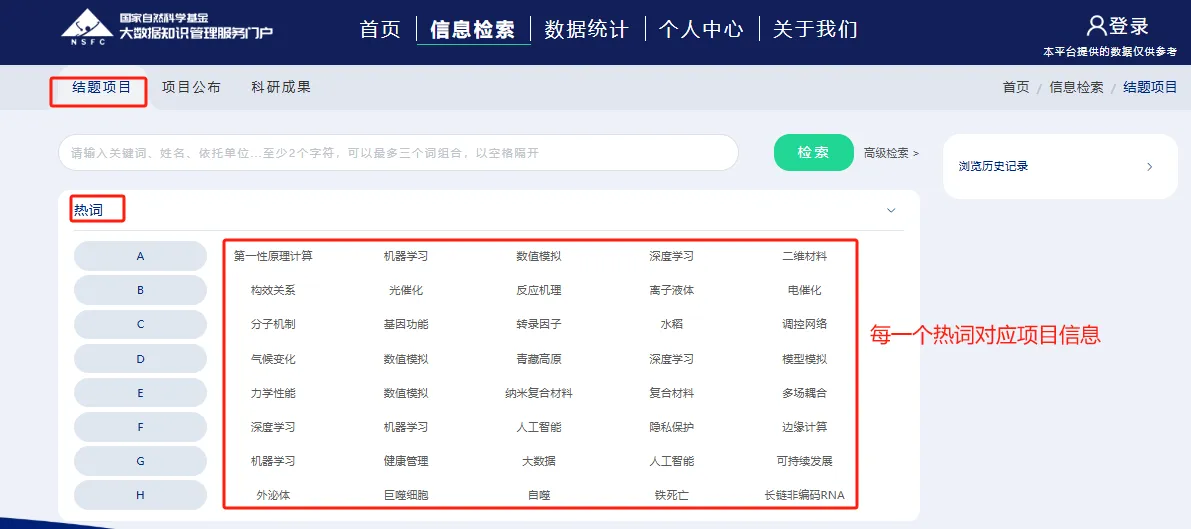Open 高级检索 advanced search

[x=890, y=153]
